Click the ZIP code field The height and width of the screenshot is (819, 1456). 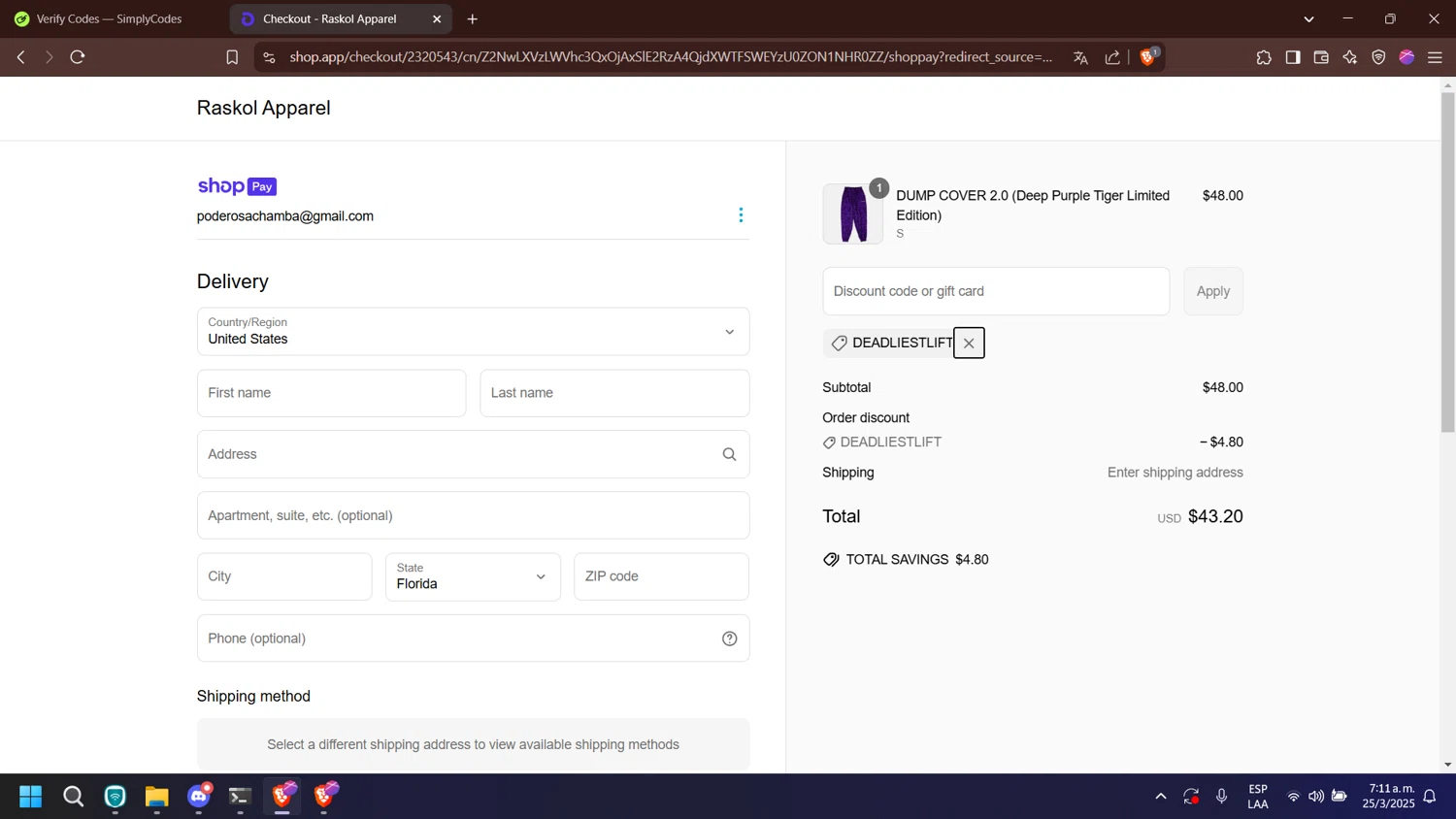661,576
